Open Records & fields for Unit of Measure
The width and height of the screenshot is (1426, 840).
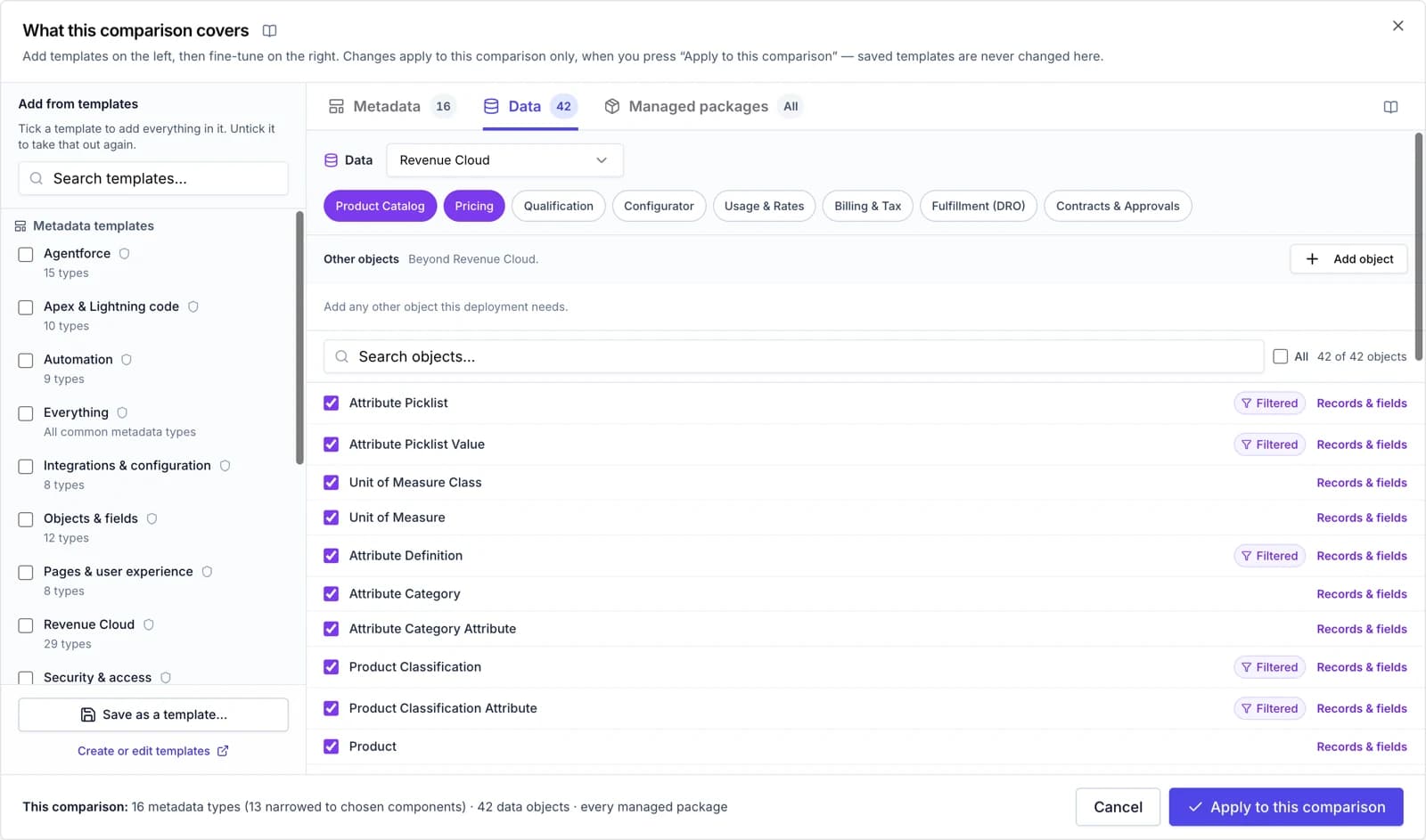1362,518
